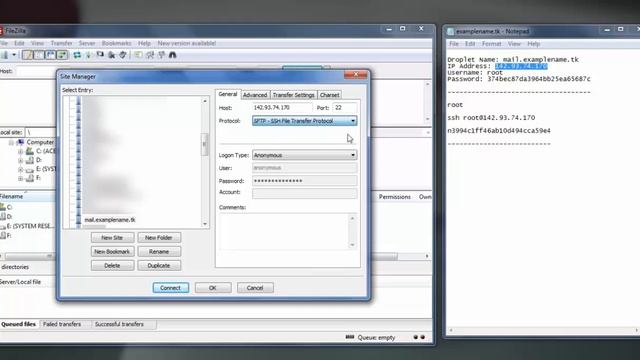Click the Password field in Site Manager
The width and height of the screenshot is (640, 360).
click(x=304, y=181)
